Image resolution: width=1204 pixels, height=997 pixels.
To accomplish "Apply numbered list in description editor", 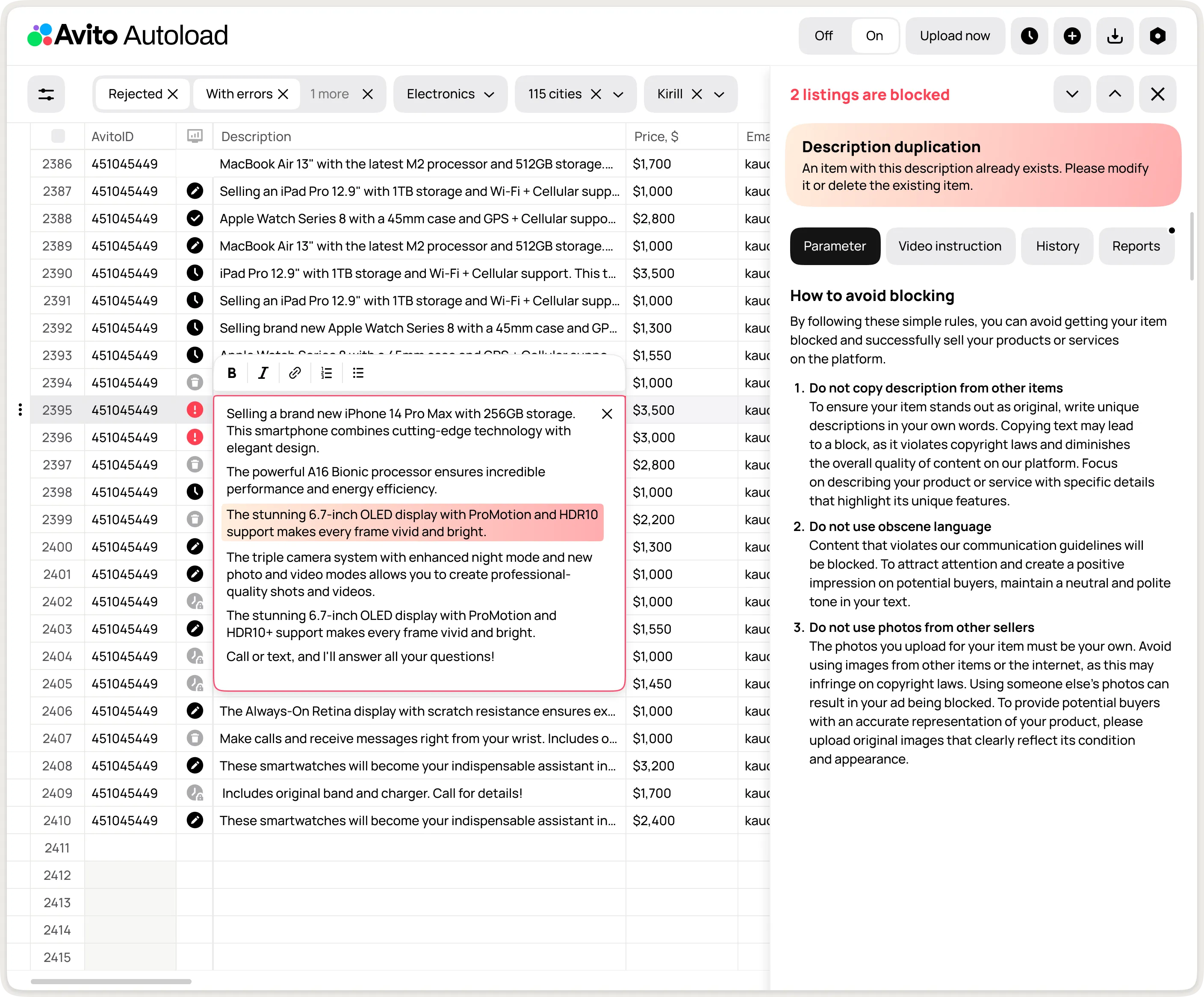I will [x=326, y=373].
